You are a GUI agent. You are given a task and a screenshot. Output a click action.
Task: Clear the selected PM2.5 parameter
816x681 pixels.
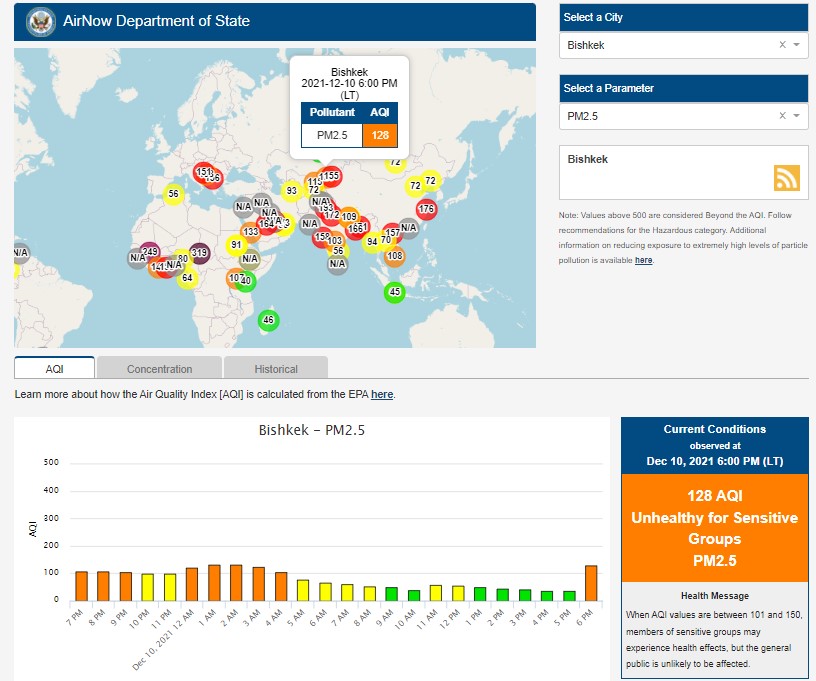(782, 116)
